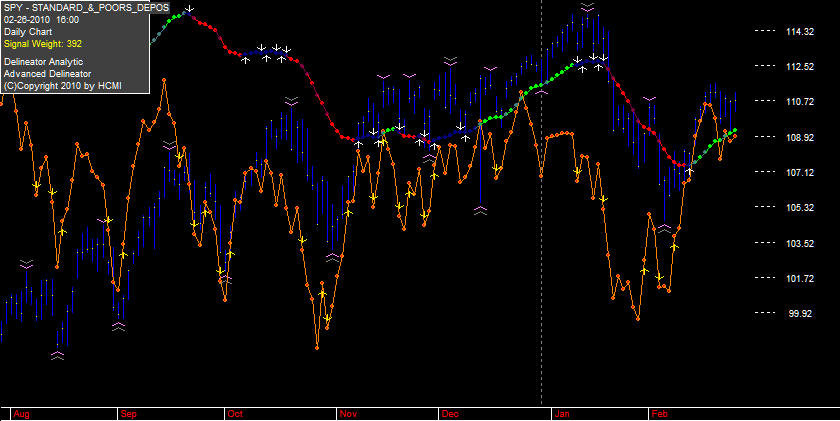This screenshot has height=421, width=840.
Task: Click the 112.52 price level label
Action: tap(800, 66)
